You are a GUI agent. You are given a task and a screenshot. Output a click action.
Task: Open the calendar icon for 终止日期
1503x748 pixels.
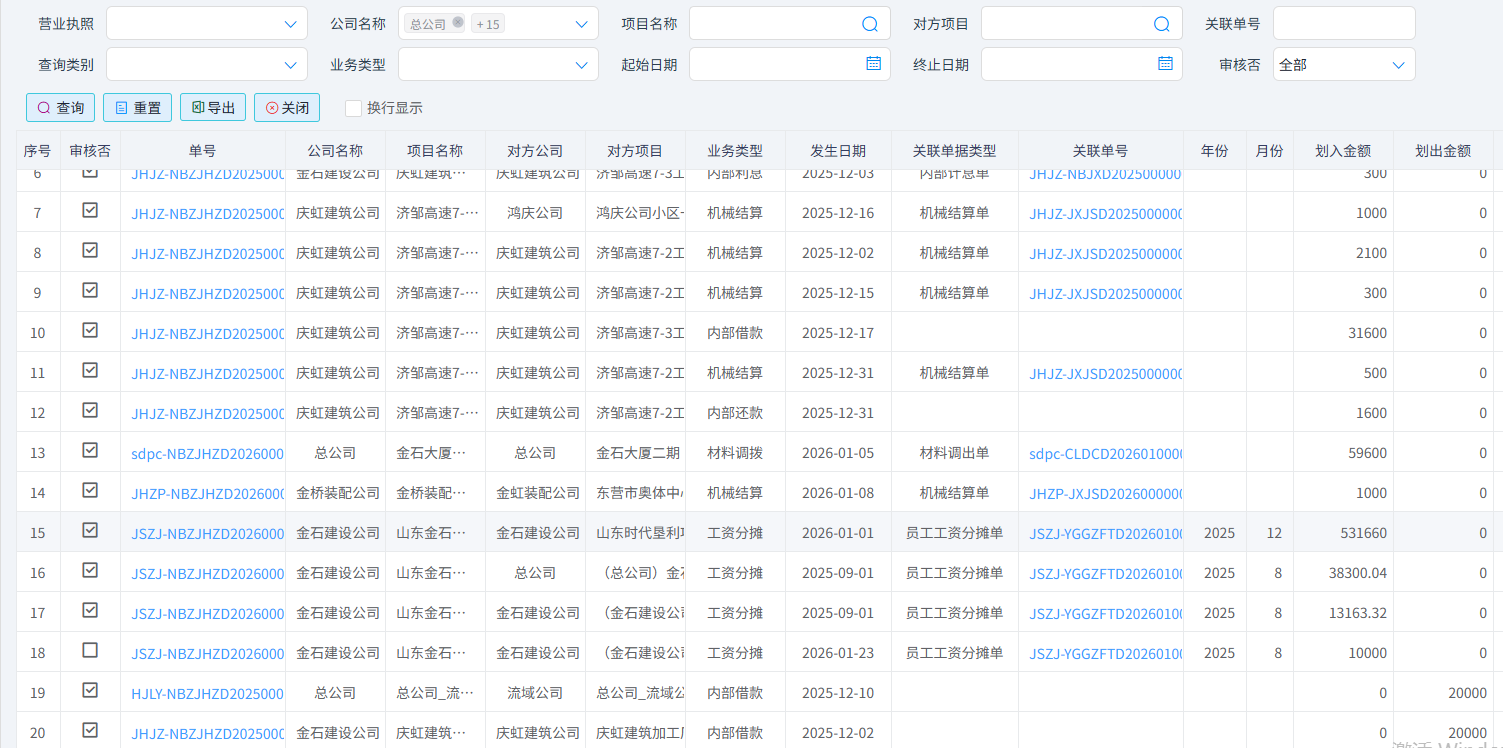point(1165,63)
